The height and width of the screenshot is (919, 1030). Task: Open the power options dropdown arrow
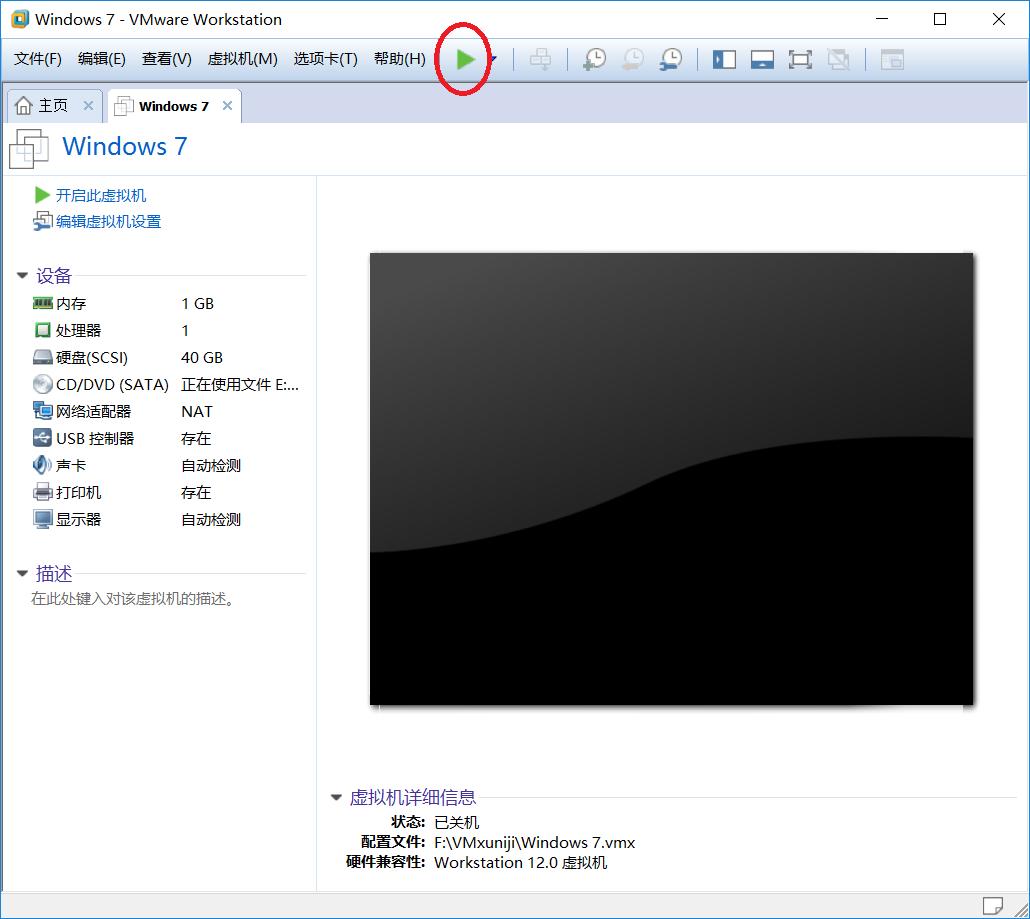coord(494,60)
